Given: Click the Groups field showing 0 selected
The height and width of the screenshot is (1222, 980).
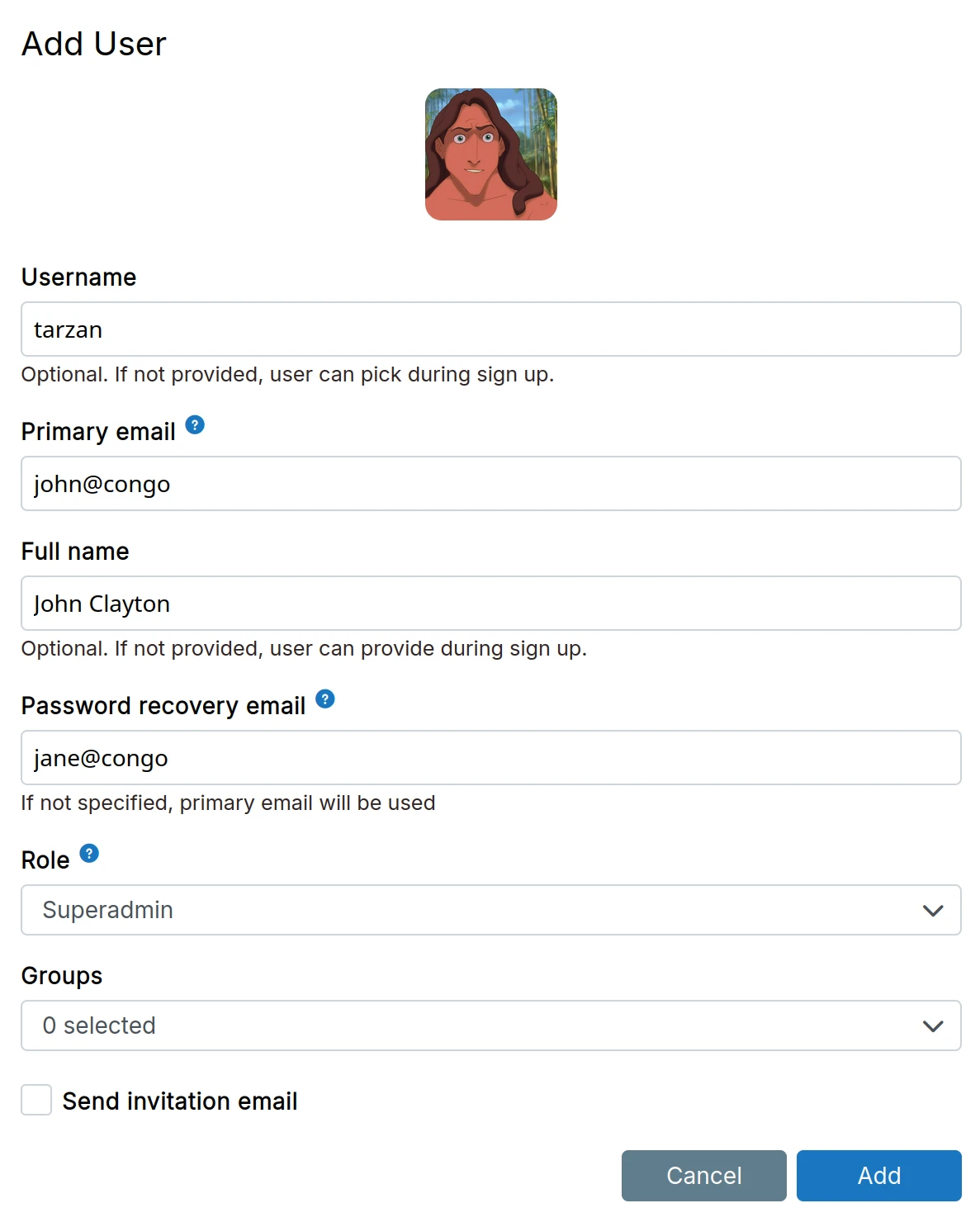Looking at the screenshot, I should tap(490, 1025).
